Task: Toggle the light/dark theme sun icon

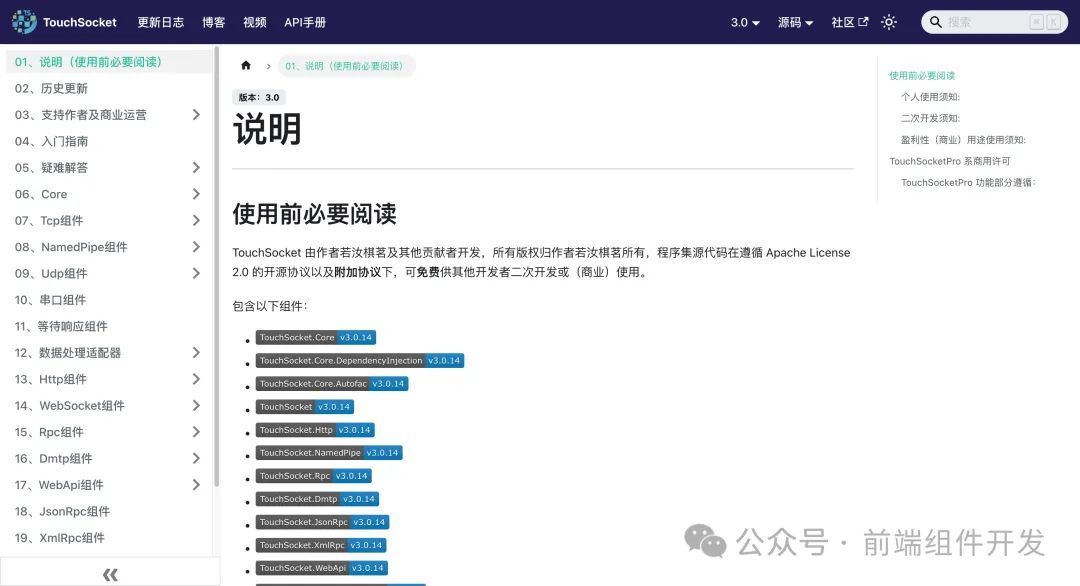Action: (889, 22)
